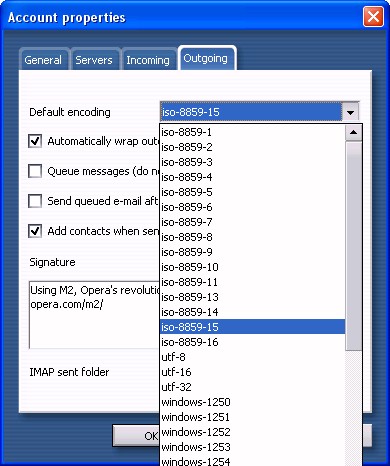Pick windows-1252 in the encoding list
Image resolution: width=390 pixels, height=466 pixels.
click(252, 432)
